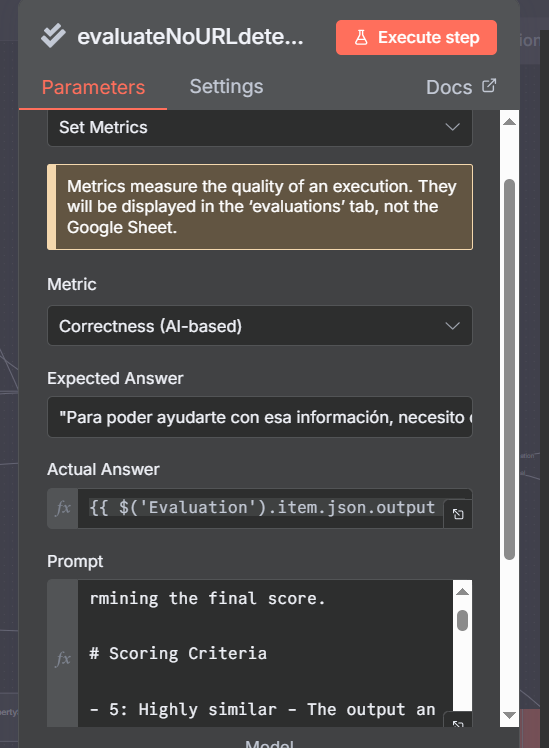The height and width of the screenshot is (748, 549).
Task: Click the fx icon beside Actual Answer
Action: pos(63,508)
